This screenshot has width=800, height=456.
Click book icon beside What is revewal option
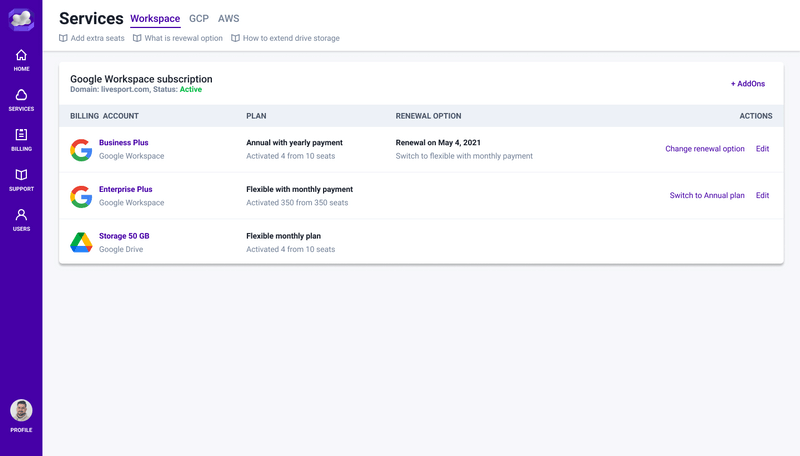point(137,38)
